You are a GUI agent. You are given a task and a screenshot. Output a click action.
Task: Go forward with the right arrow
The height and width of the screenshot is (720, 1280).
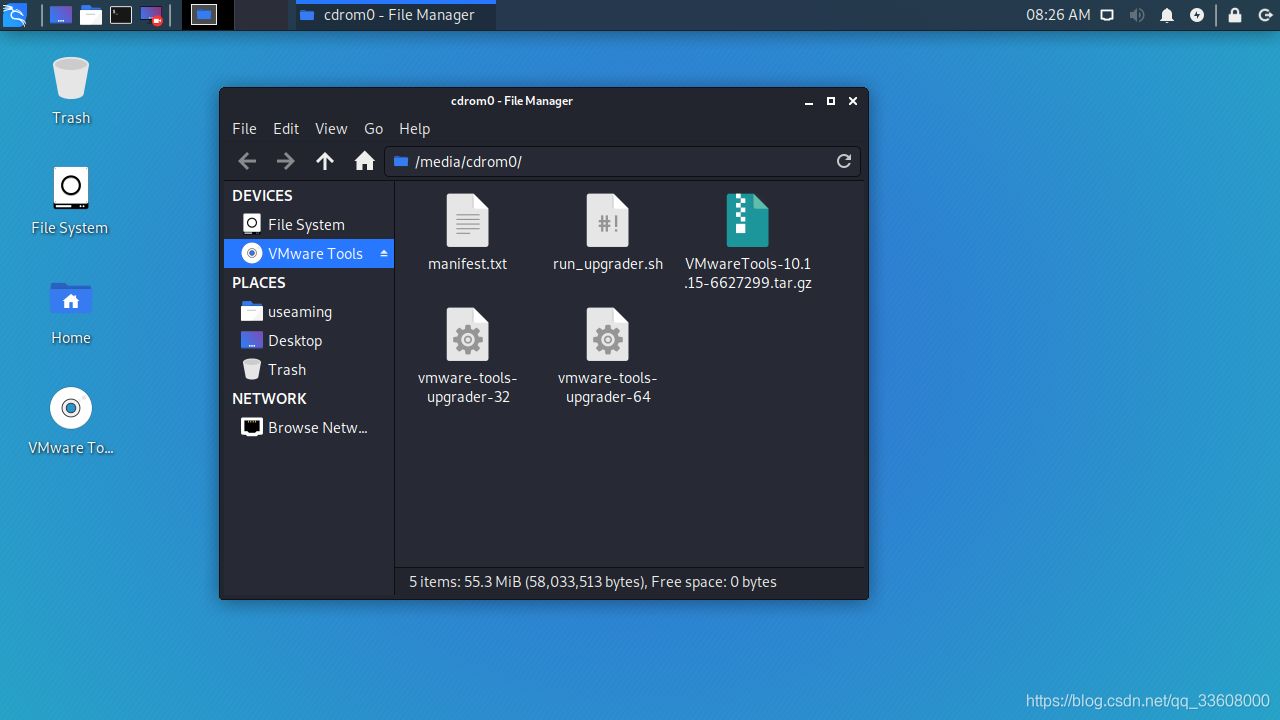click(286, 161)
